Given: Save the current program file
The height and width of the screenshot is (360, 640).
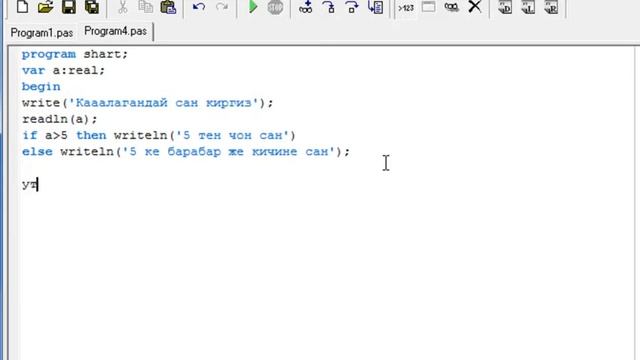Looking at the screenshot, I should tap(69, 7).
